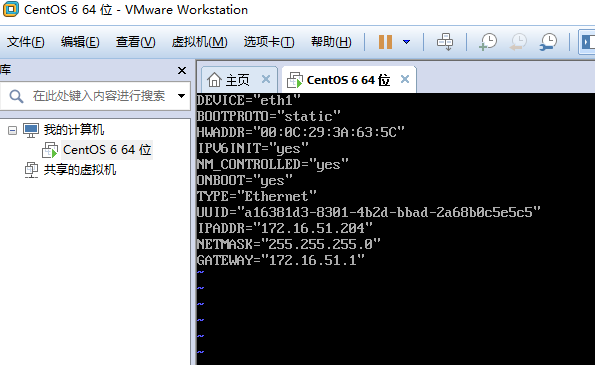Click the 共享的虚拟机 shared VMs icon
The image size is (595, 365).
pyautogui.click(x=31, y=170)
